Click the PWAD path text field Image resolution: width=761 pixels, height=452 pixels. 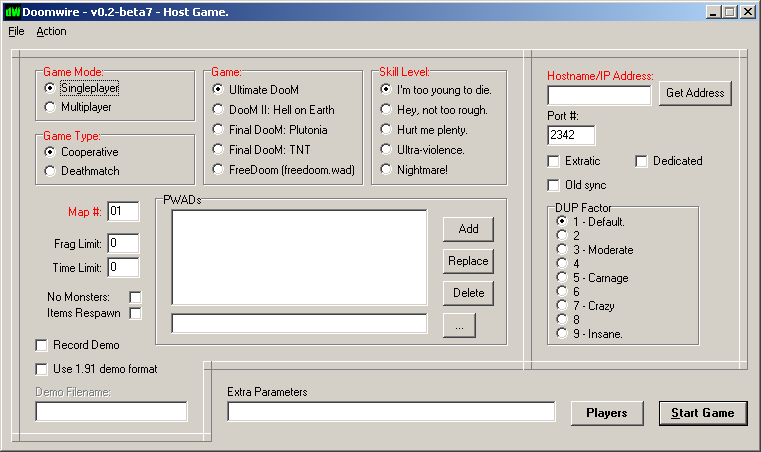click(299, 324)
